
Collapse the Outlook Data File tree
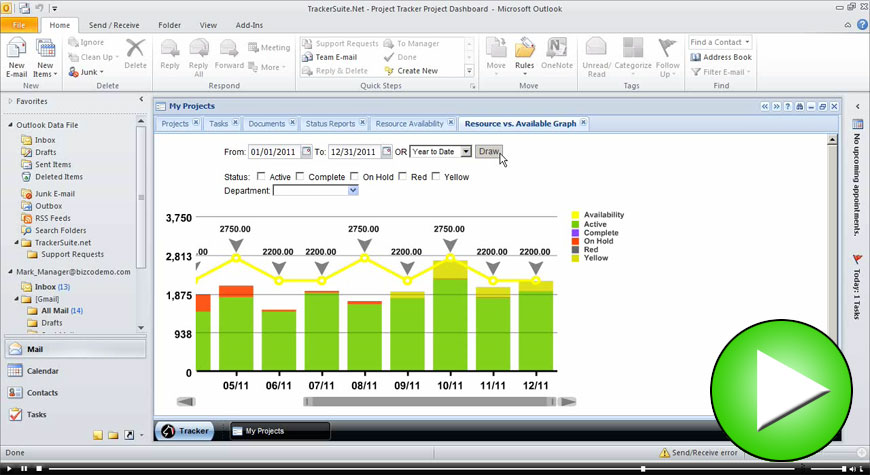coord(10,125)
